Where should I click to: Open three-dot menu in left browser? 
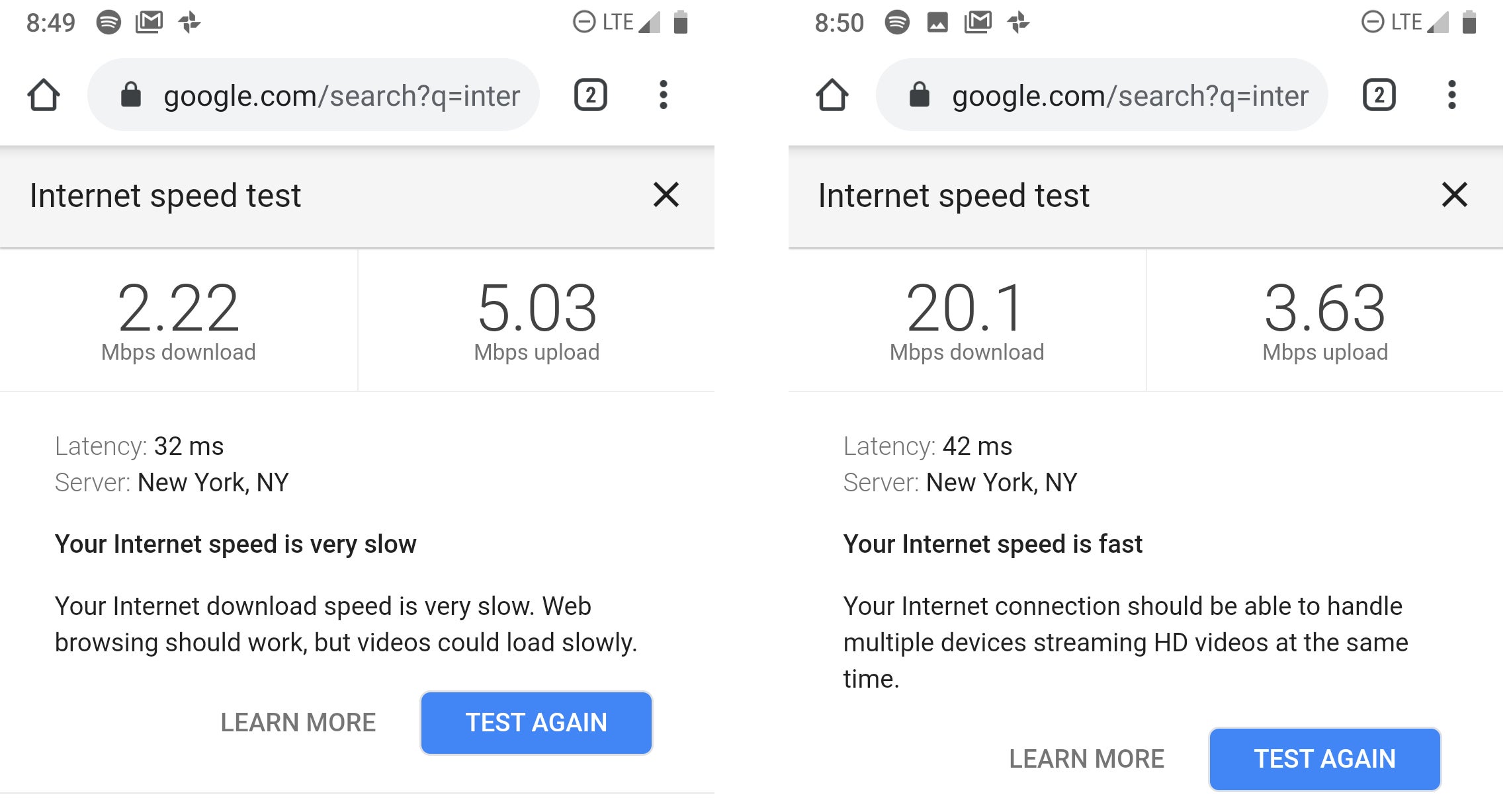(663, 95)
